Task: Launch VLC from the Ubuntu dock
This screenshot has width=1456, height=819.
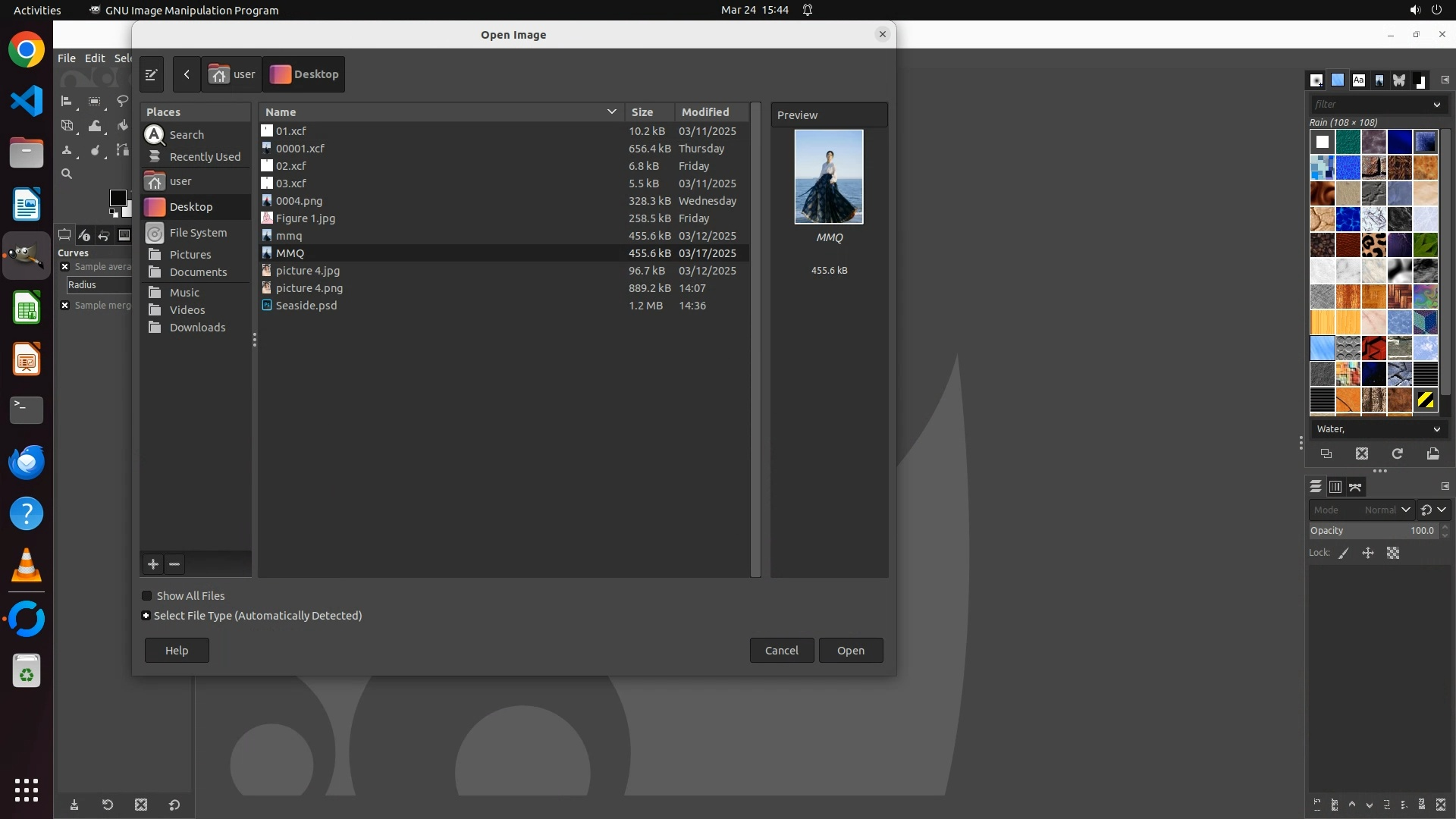Action: 27,566
